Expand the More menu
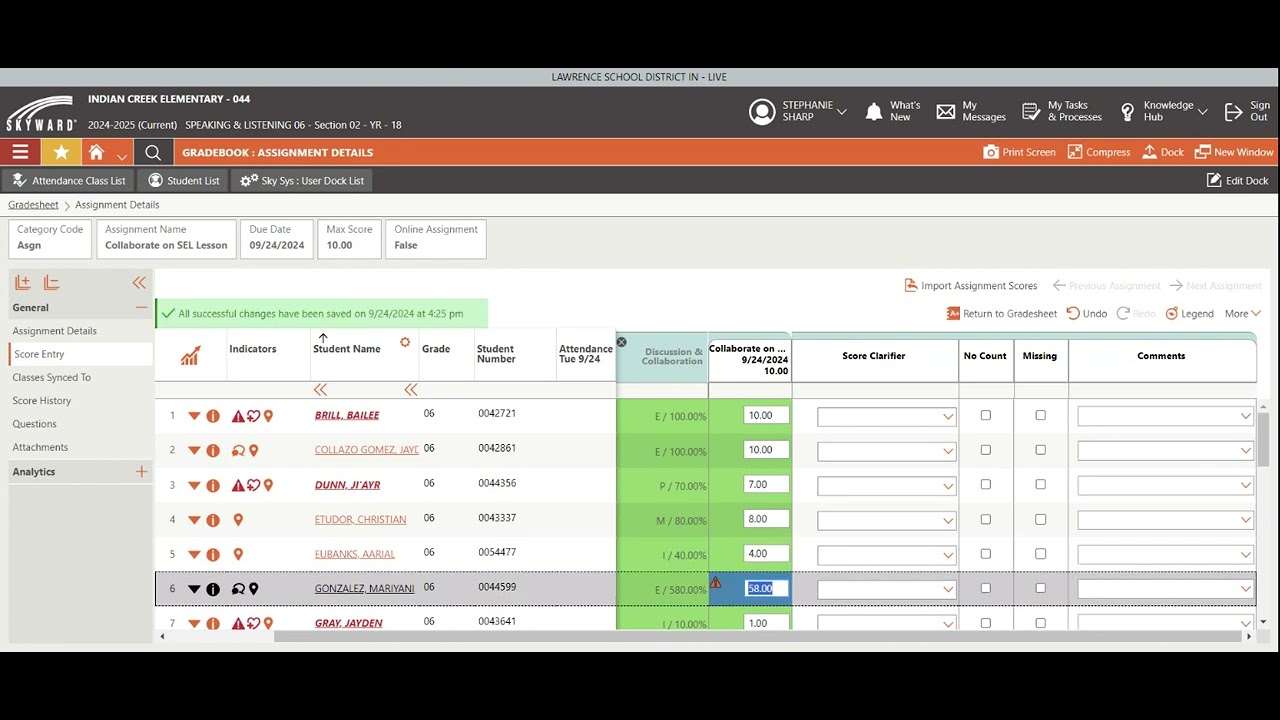Viewport: 1280px width, 720px height. (1242, 313)
